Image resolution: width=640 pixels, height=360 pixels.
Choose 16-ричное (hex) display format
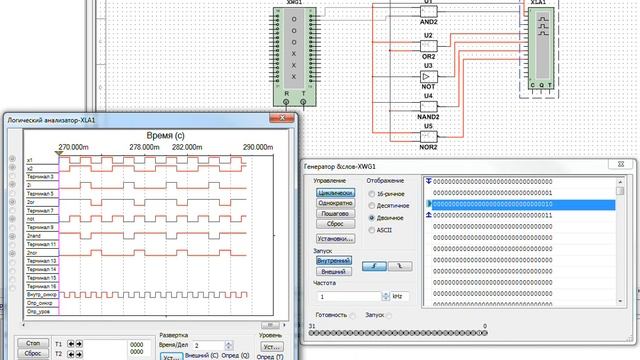click(371, 194)
